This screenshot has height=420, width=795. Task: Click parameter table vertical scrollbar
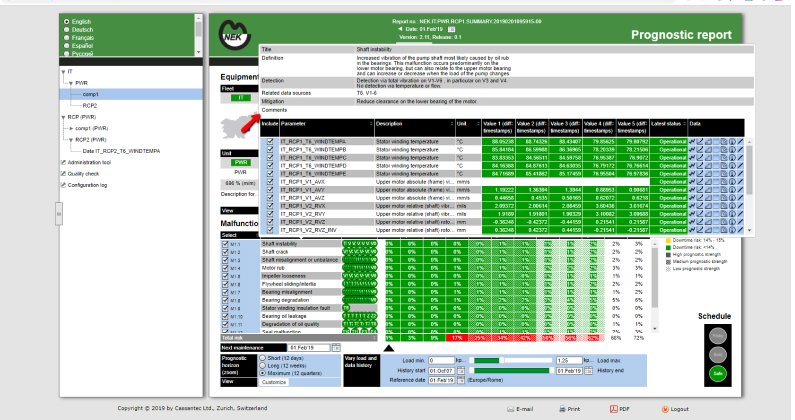point(749,186)
